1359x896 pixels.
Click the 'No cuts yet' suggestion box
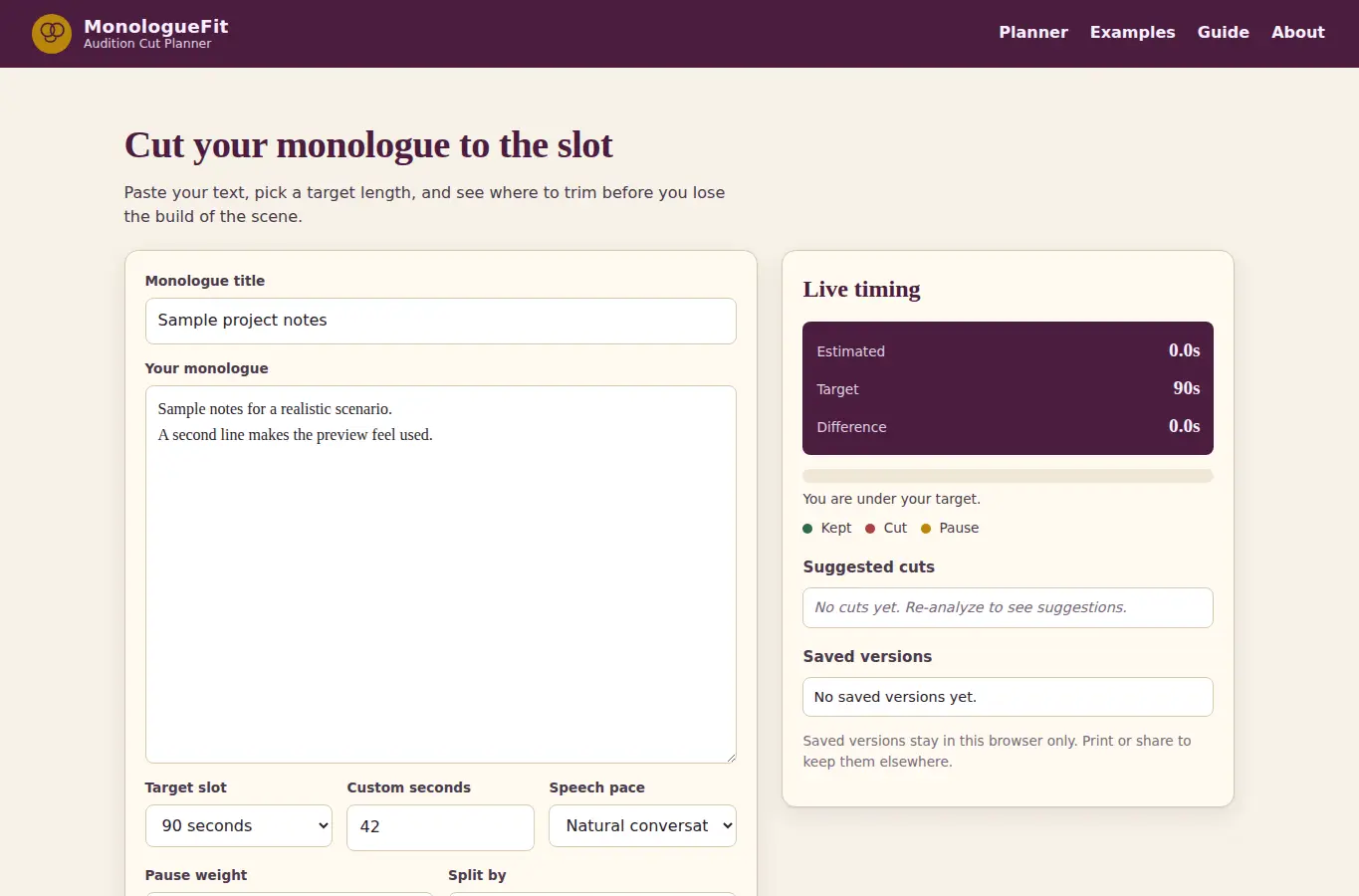click(1008, 608)
